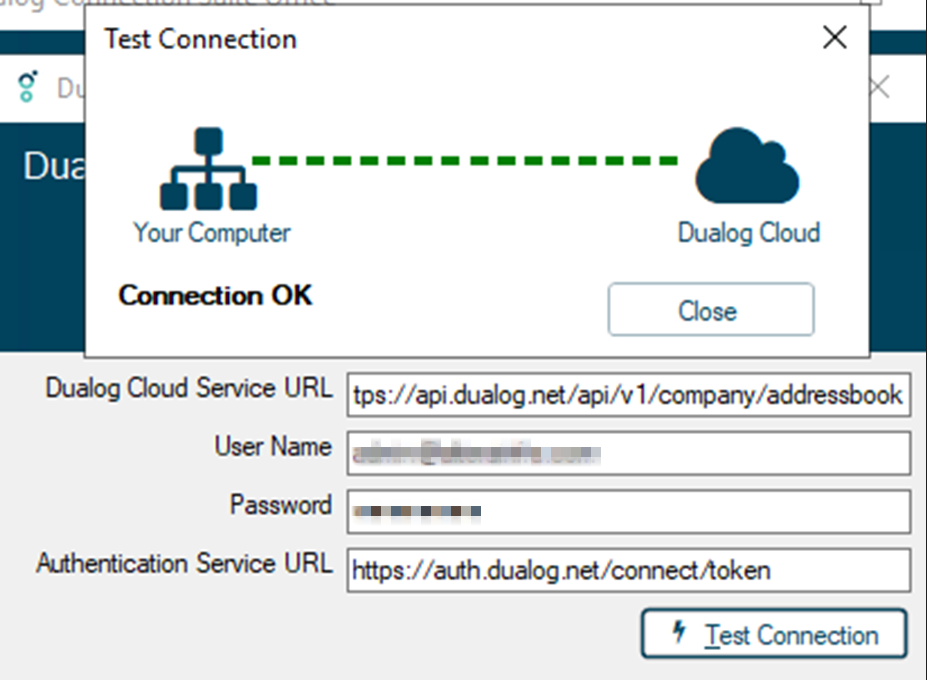Click the Test Connection button

coord(774,633)
